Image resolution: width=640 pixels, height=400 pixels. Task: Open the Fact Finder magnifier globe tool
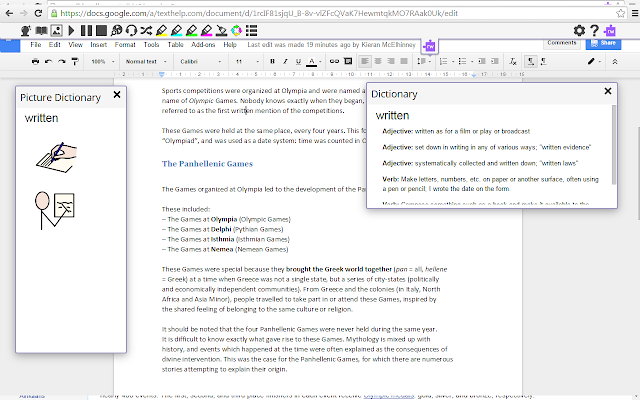pyautogui.click(x=117, y=31)
